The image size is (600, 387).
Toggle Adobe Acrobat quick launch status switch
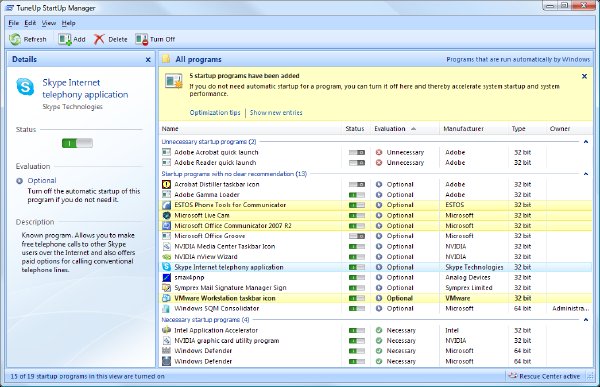tap(357, 152)
